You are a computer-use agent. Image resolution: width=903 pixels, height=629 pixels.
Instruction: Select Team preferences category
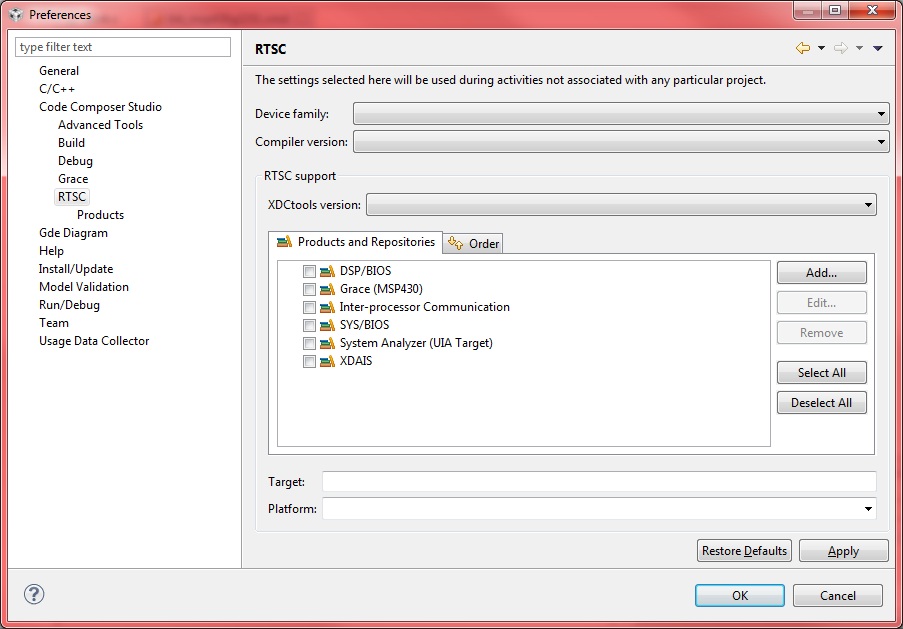(54, 323)
